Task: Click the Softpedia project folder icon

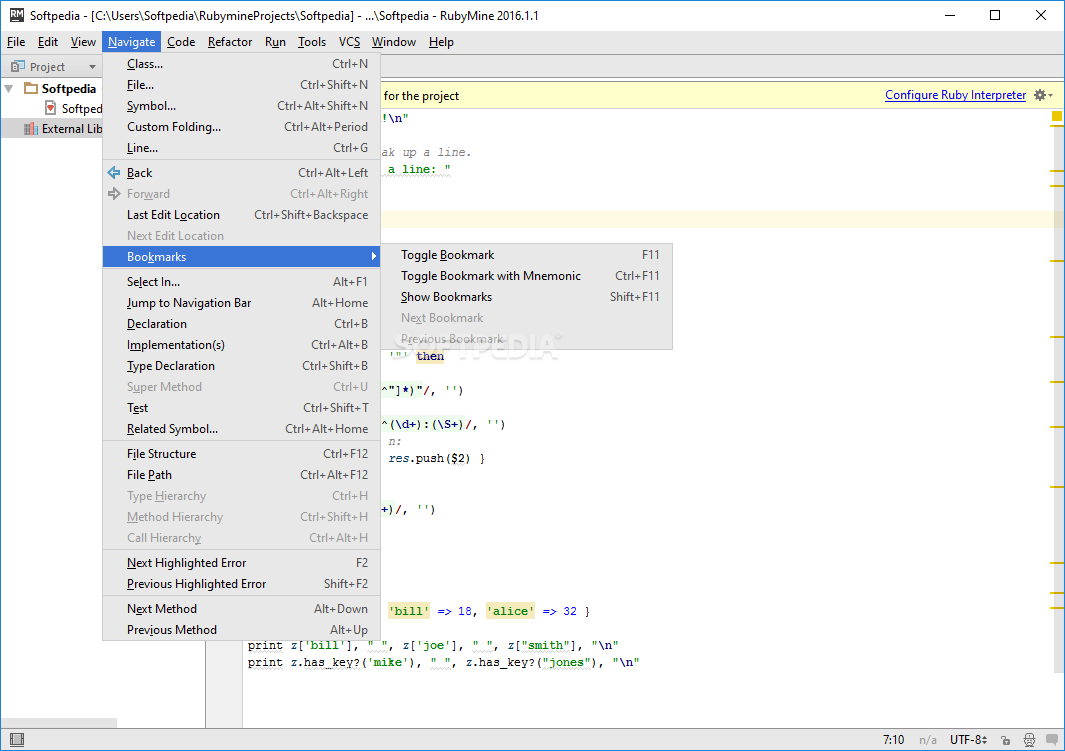Action: pyautogui.click(x=31, y=88)
